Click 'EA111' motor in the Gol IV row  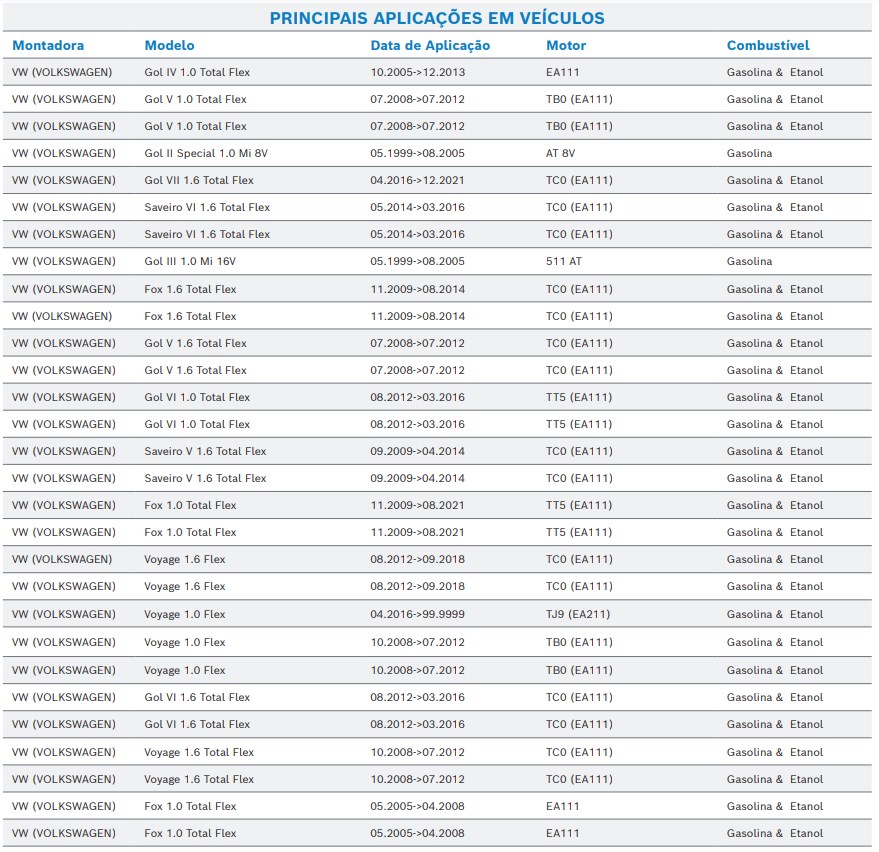click(562, 72)
